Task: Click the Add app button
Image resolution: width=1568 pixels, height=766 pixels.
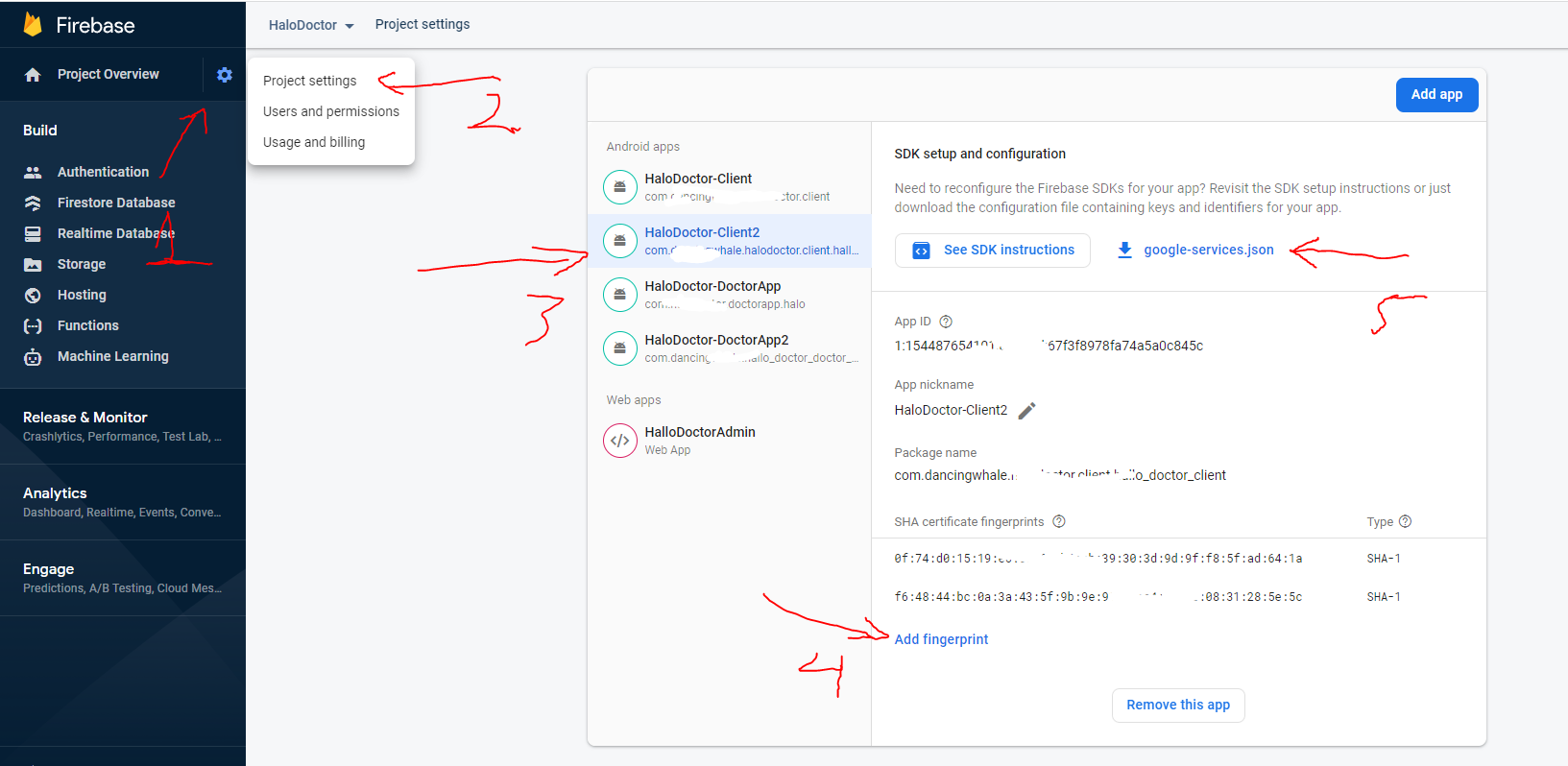Action: pyautogui.click(x=1436, y=94)
